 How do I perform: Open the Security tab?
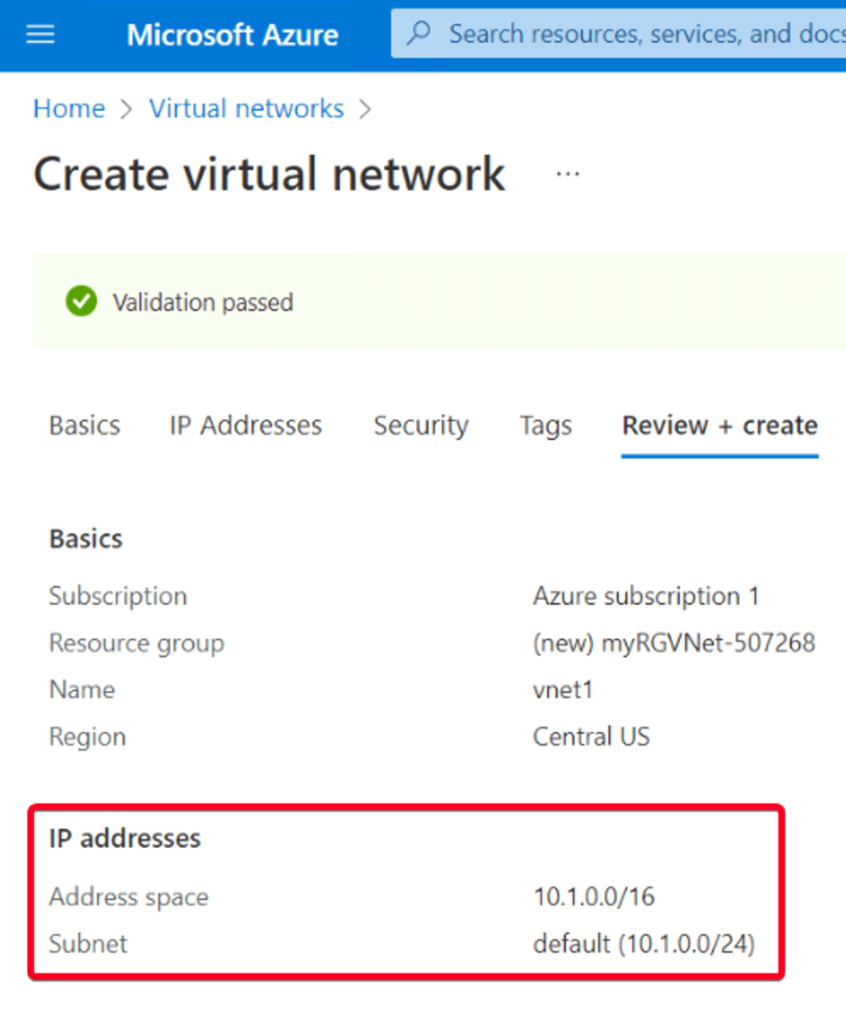pos(421,426)
